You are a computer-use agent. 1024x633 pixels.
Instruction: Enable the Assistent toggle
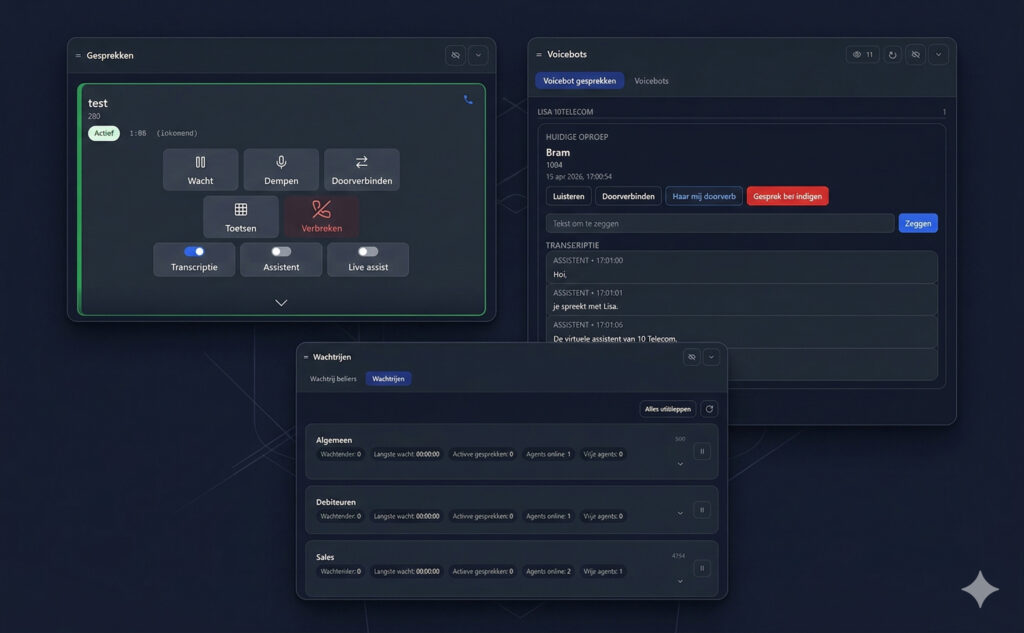(x=281, y=252)
